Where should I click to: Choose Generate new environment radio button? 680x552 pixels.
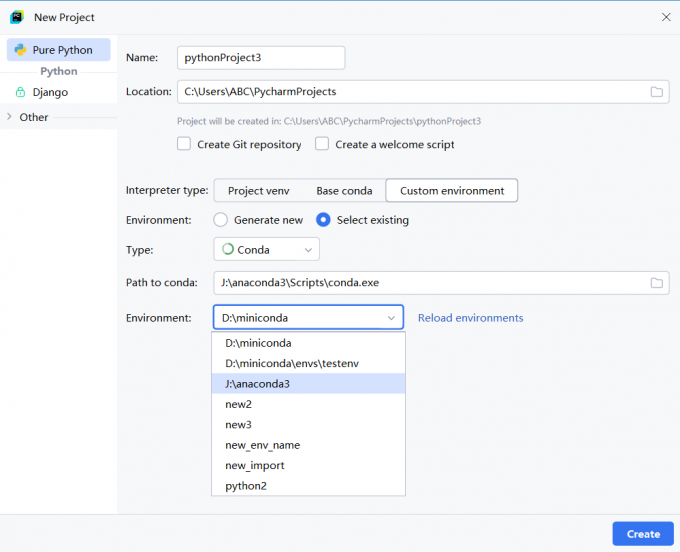coord(220,220)
